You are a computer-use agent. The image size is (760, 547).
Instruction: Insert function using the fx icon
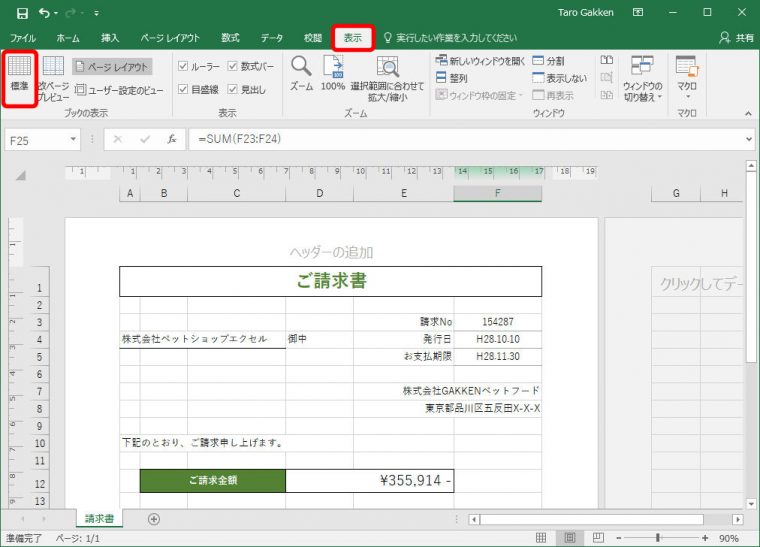tap(172, 140)
